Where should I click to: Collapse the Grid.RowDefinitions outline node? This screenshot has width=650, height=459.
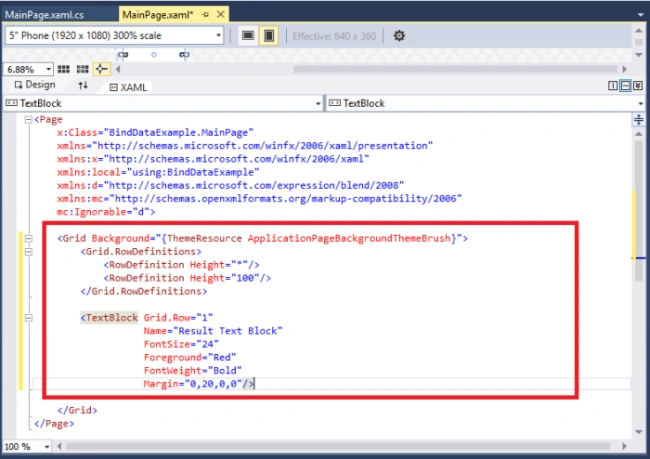tap(28, 252)
